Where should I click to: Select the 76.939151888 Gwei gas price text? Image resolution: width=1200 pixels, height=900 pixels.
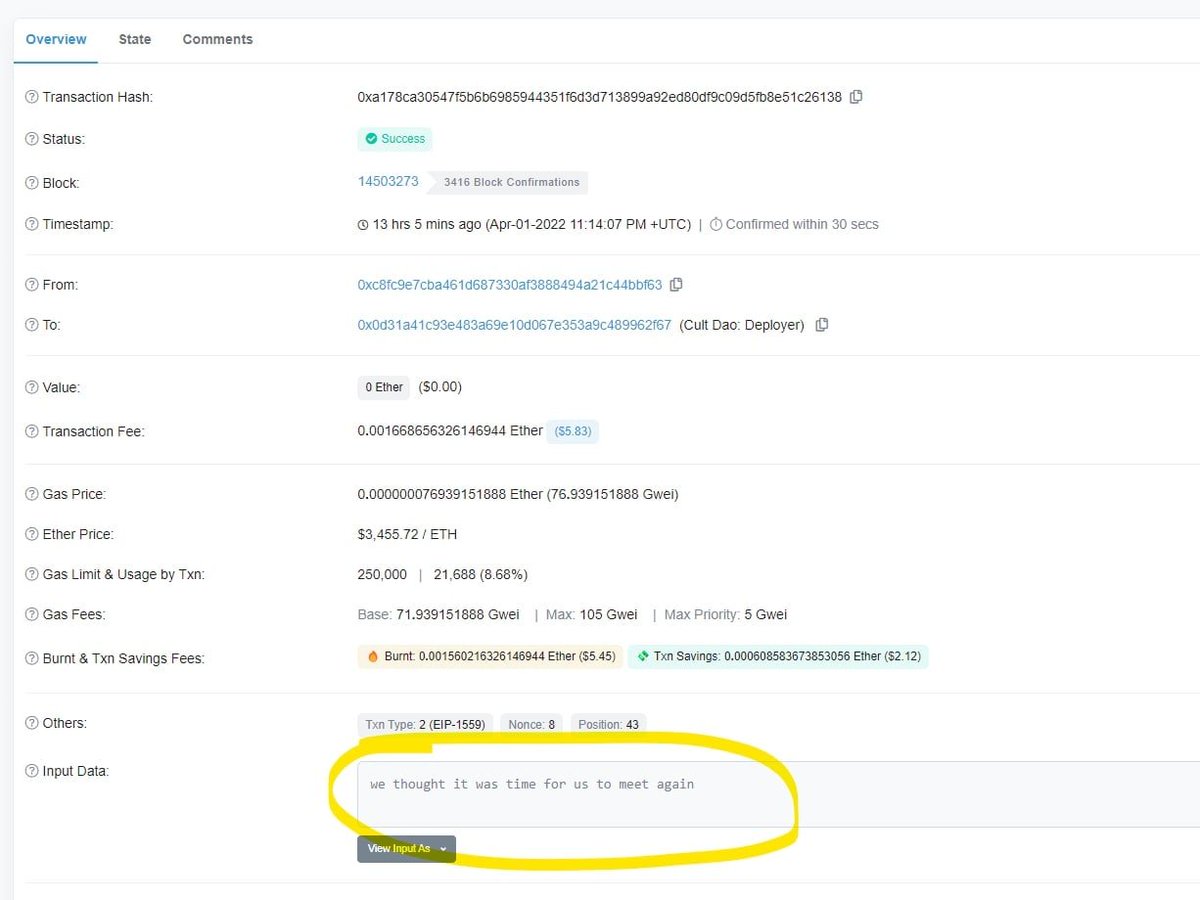(612, 494)
